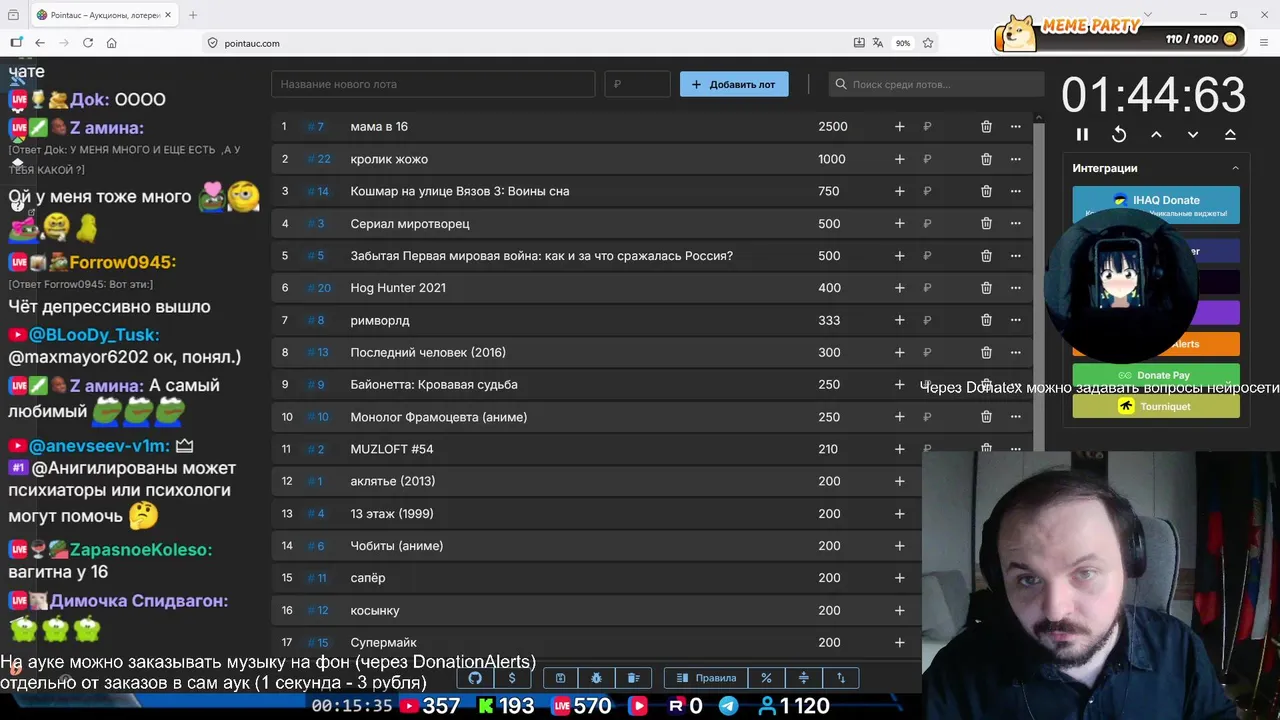Add amount plus for 'сапёр'

[899, 578]
